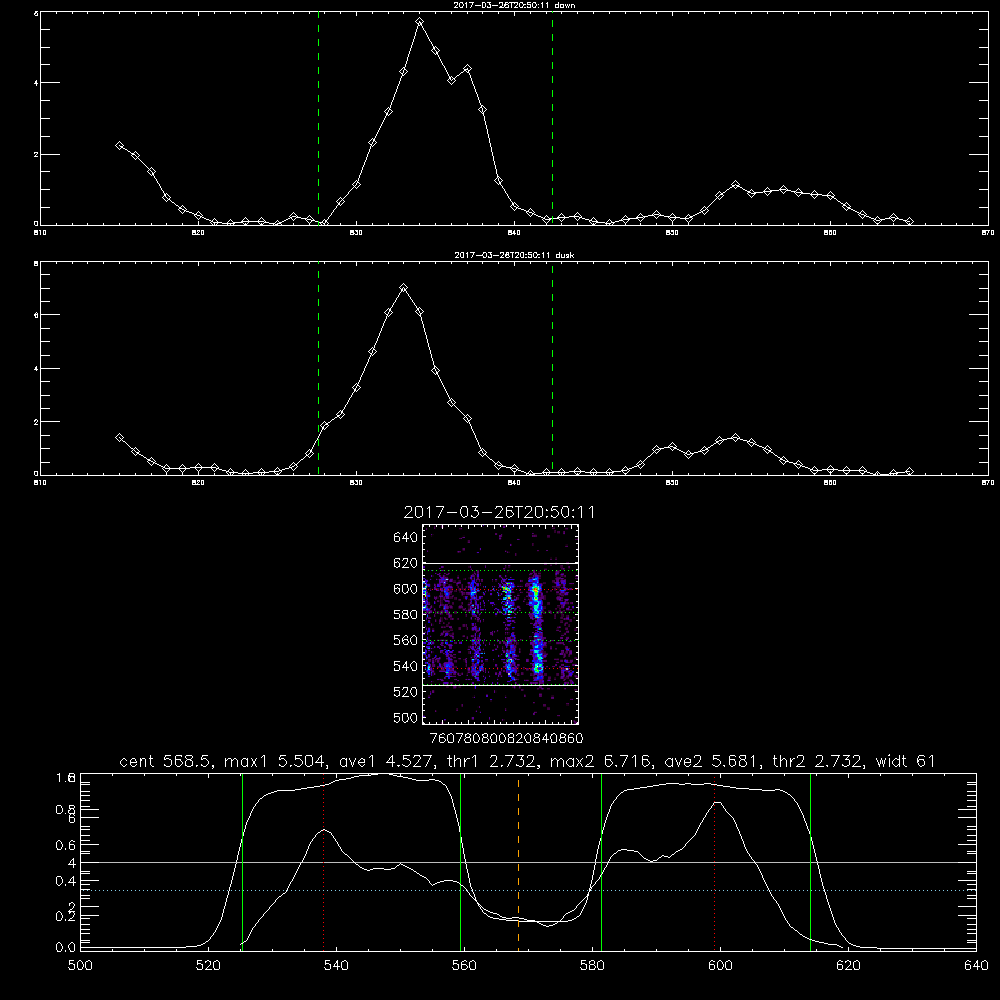Click the solid green line near 560

pyautogui.click(x=460, y=861)
